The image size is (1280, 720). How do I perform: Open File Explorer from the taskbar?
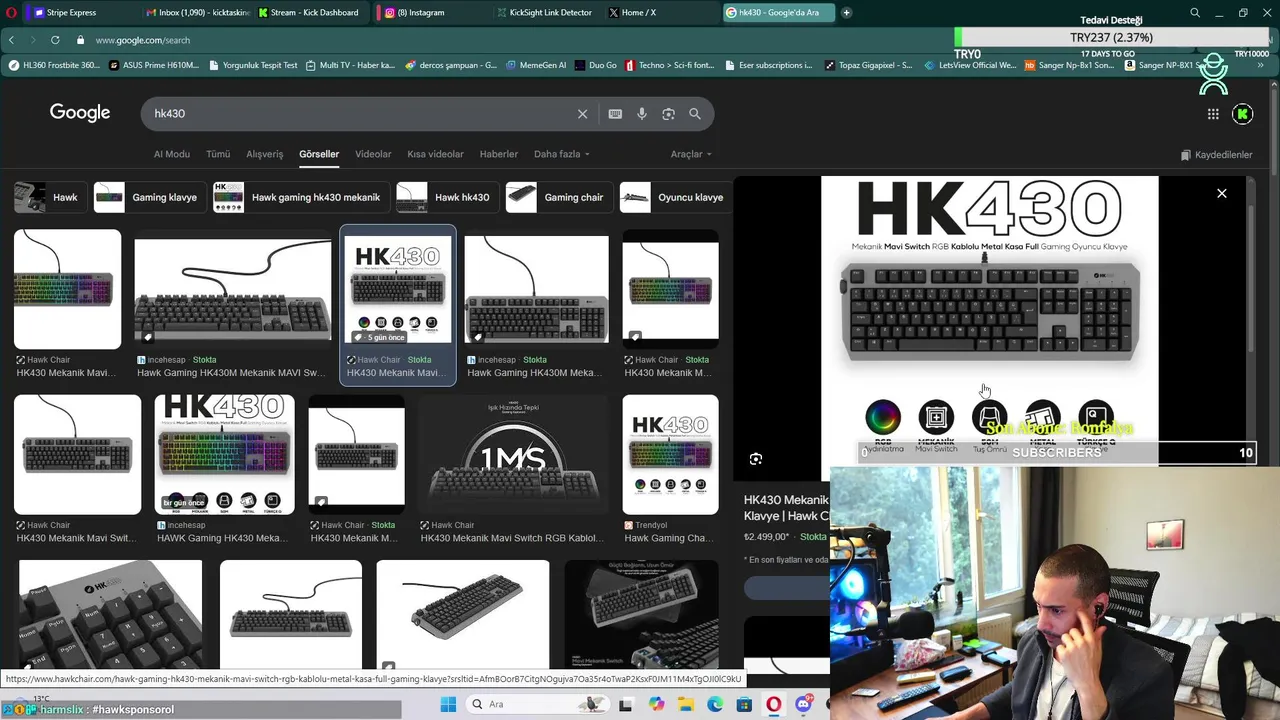tap(686, 704)
